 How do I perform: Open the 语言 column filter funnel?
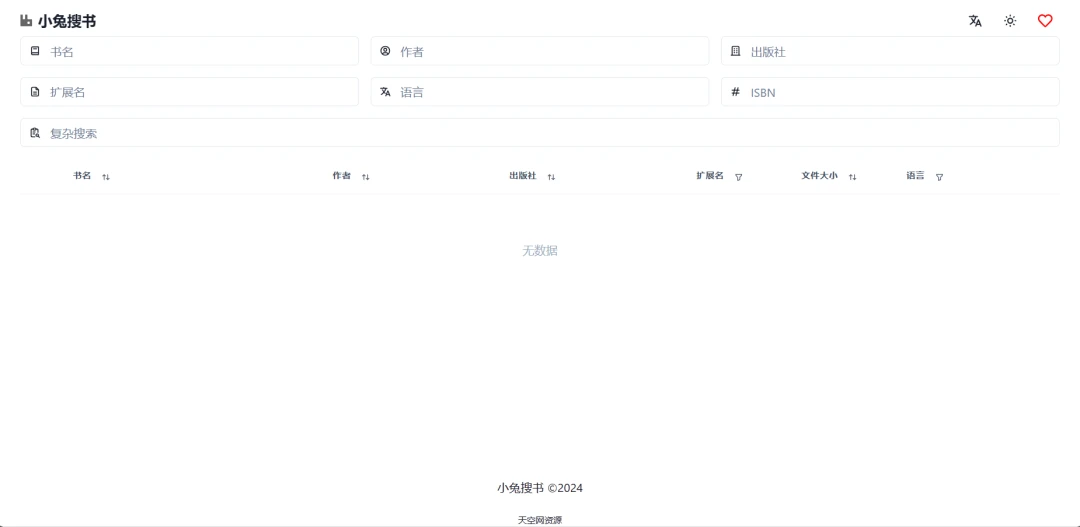pyautogui.click(x=939, y=177)
